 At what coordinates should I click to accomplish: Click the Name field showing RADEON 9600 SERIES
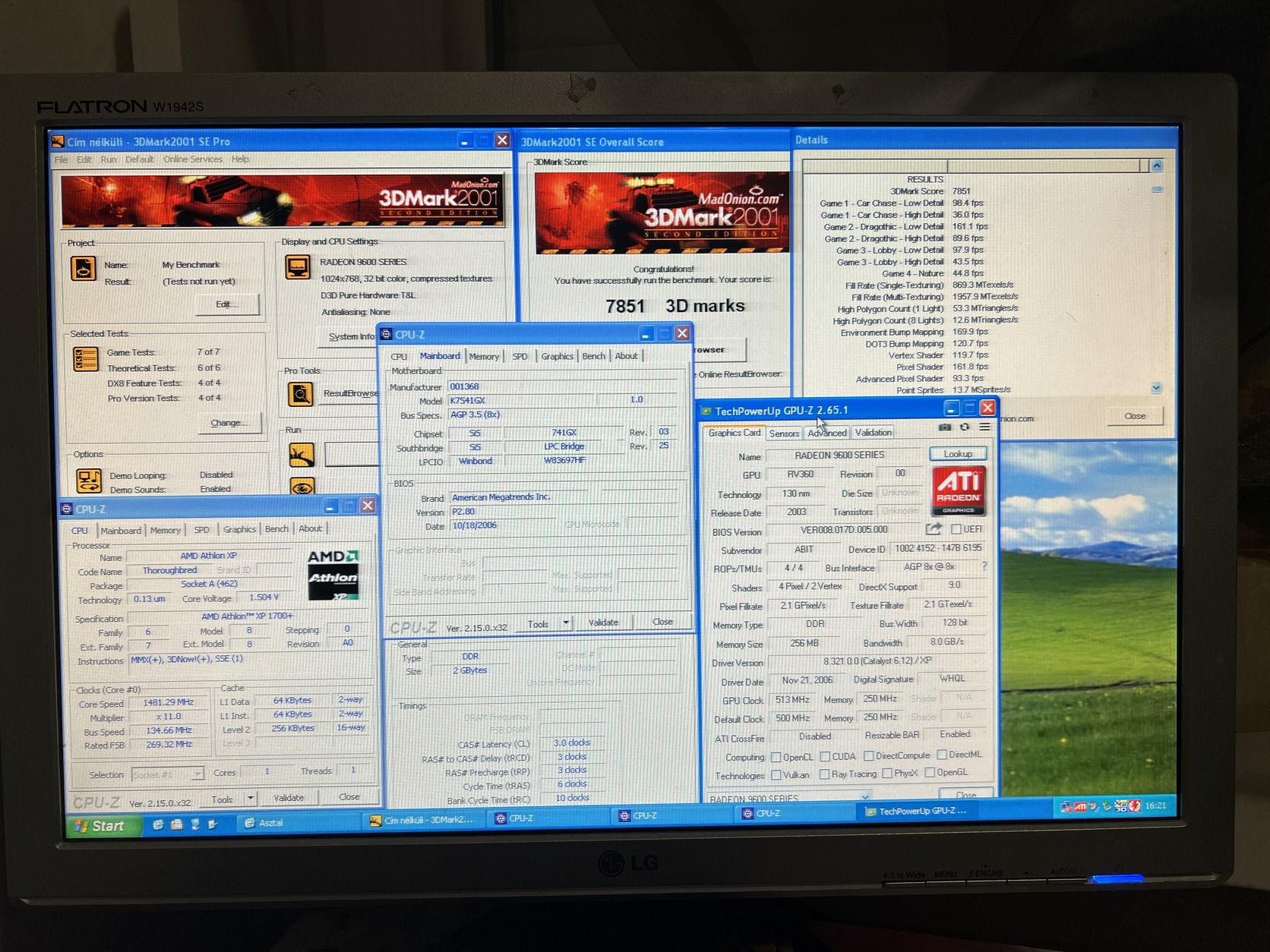(844, 455)
